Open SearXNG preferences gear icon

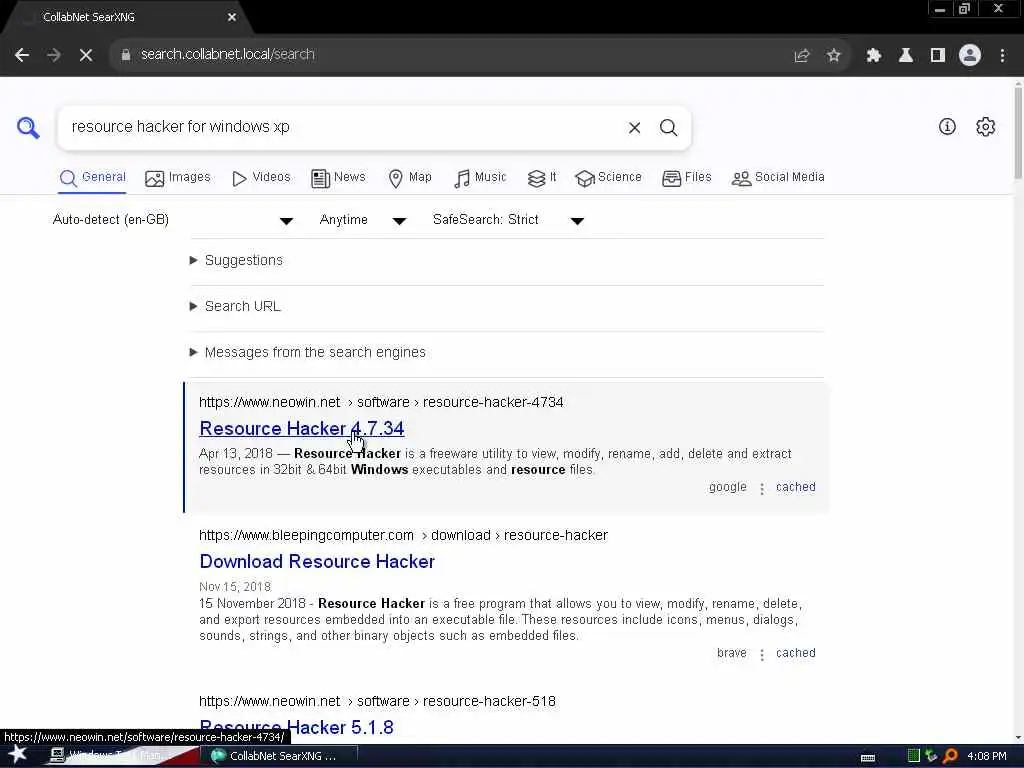985,127
